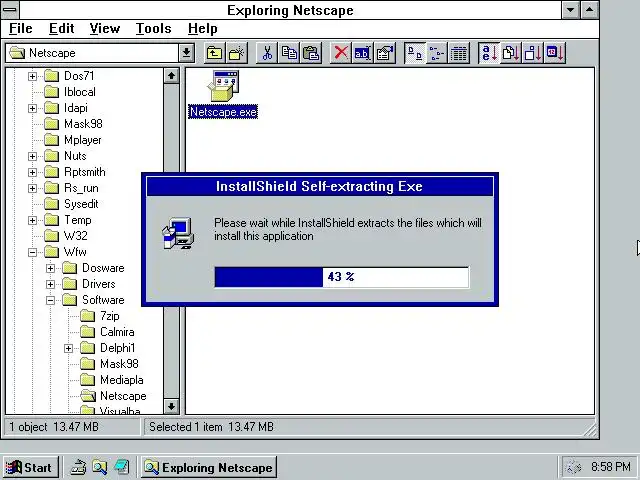The image size is (640, 480).
Task: Open the Help menu
Action: (x=202, y=29)
